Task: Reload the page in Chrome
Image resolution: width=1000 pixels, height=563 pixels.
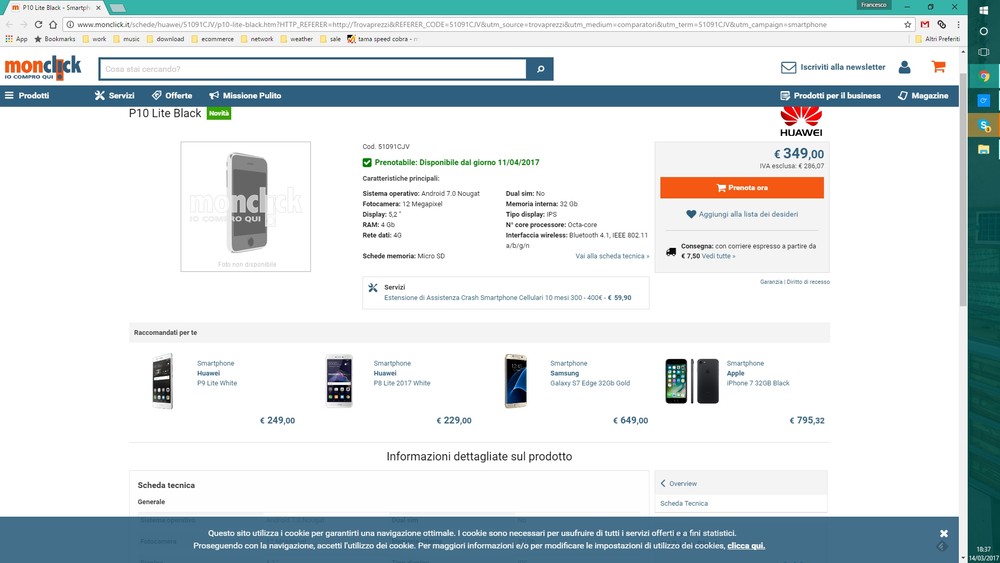Action: point(38,24)
